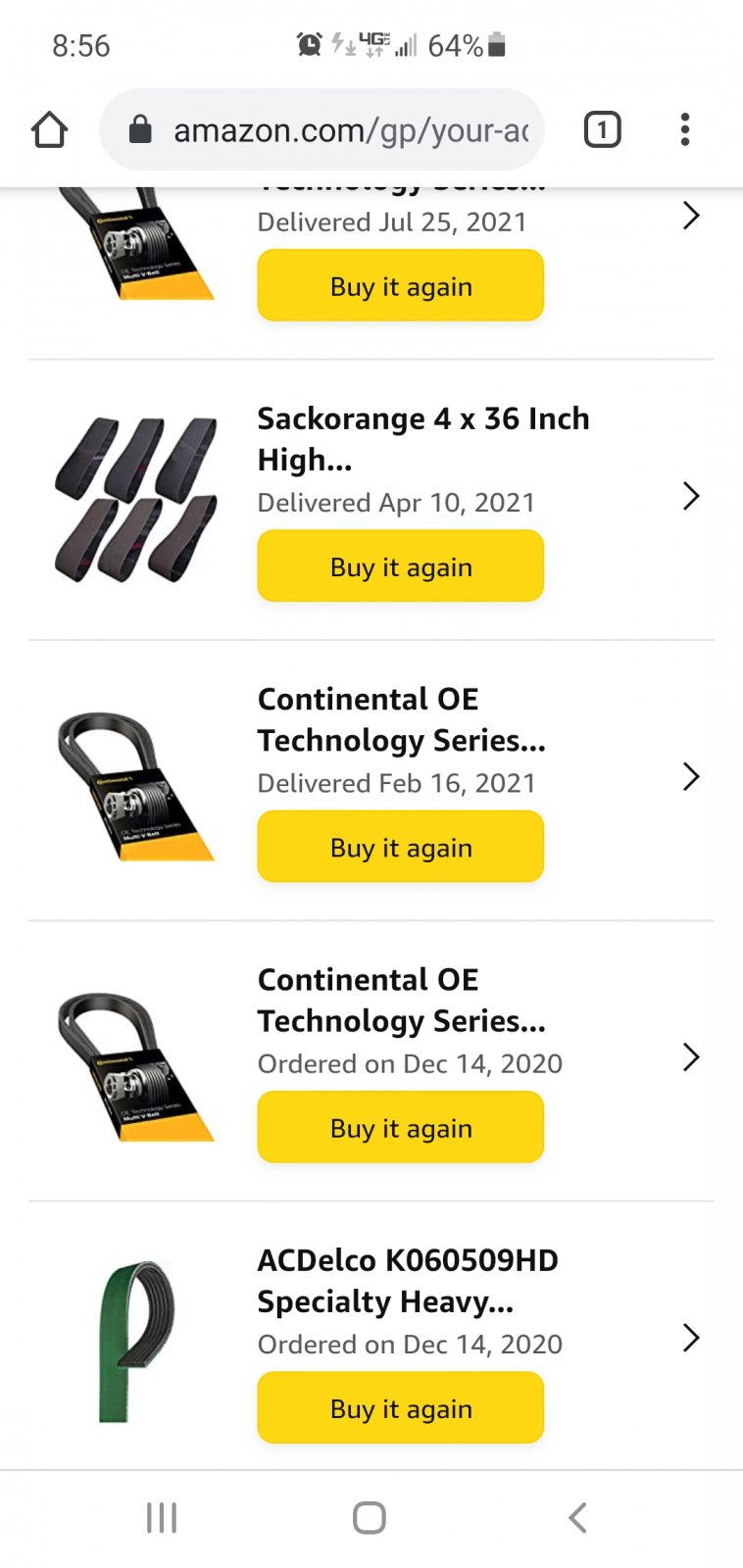743x1568 pixels.
Task: Open chevron for order delivered Jul 25, 2021
Action: (x=691, y=216)
